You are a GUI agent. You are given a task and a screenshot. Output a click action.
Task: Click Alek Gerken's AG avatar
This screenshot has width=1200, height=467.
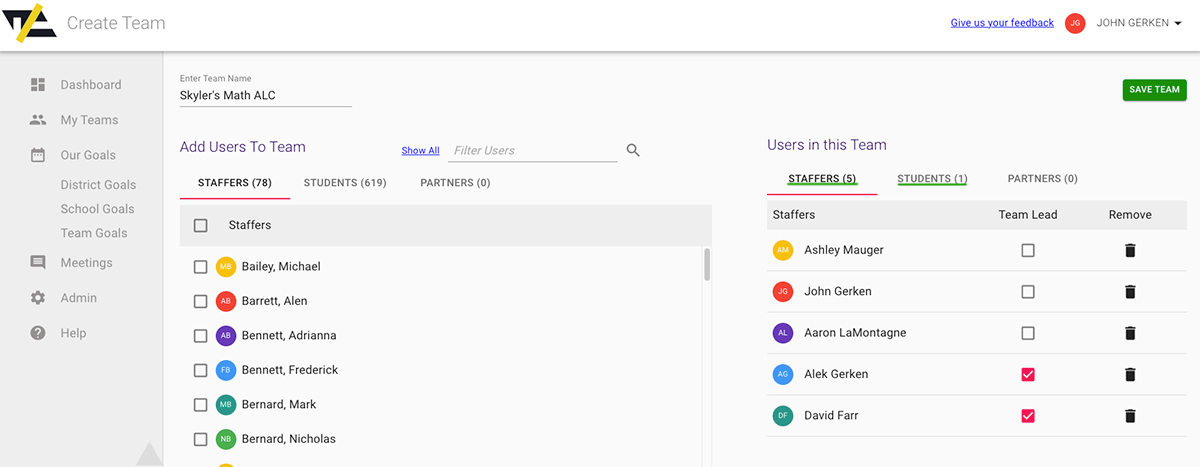click(783, 374)
